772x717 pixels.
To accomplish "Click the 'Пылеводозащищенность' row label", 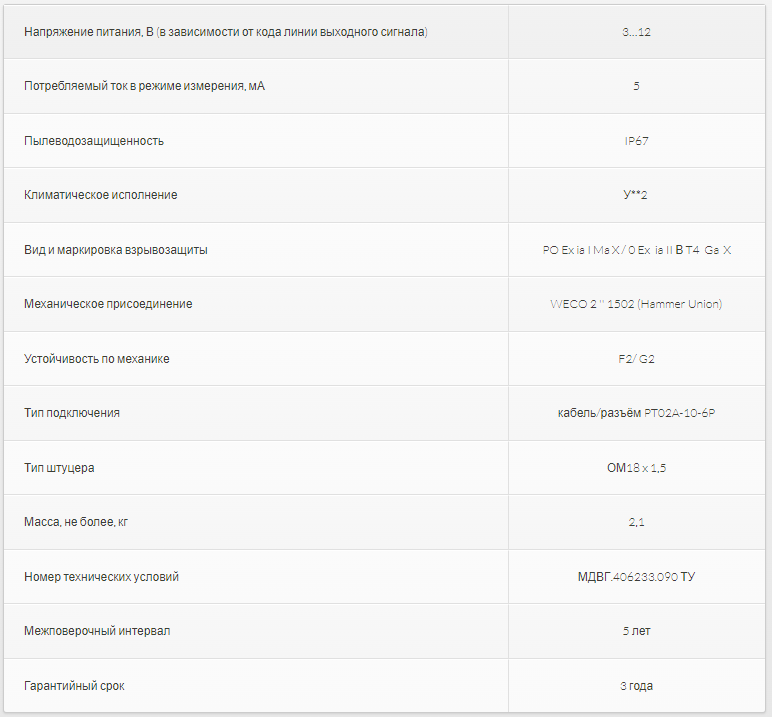I will coord(94,141).
